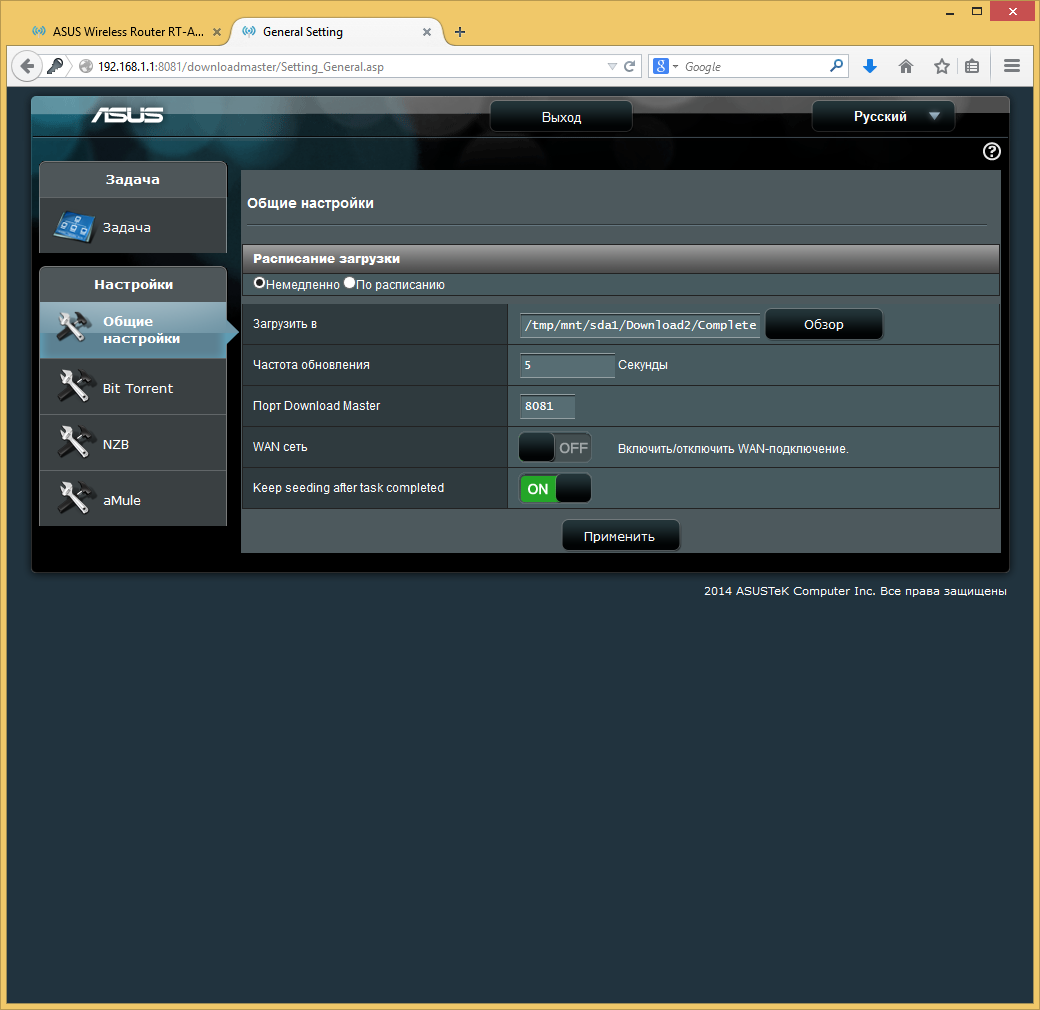
Task: Click the refresh rate field showing 5
Action: point(567,365)
